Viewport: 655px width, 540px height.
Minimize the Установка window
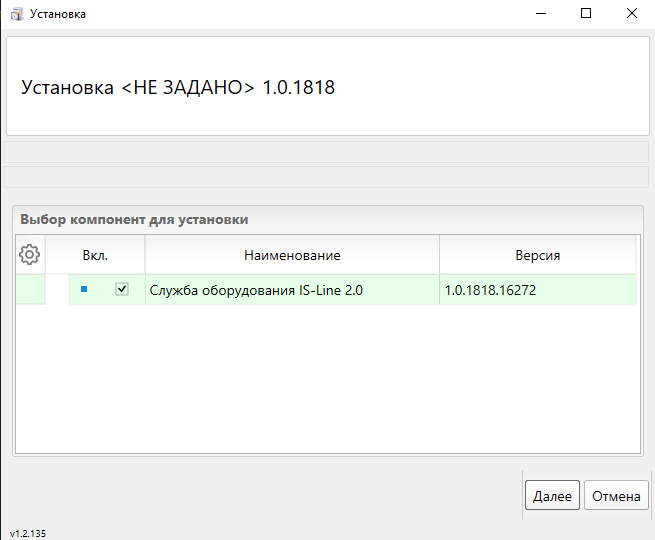pos(541,13)
